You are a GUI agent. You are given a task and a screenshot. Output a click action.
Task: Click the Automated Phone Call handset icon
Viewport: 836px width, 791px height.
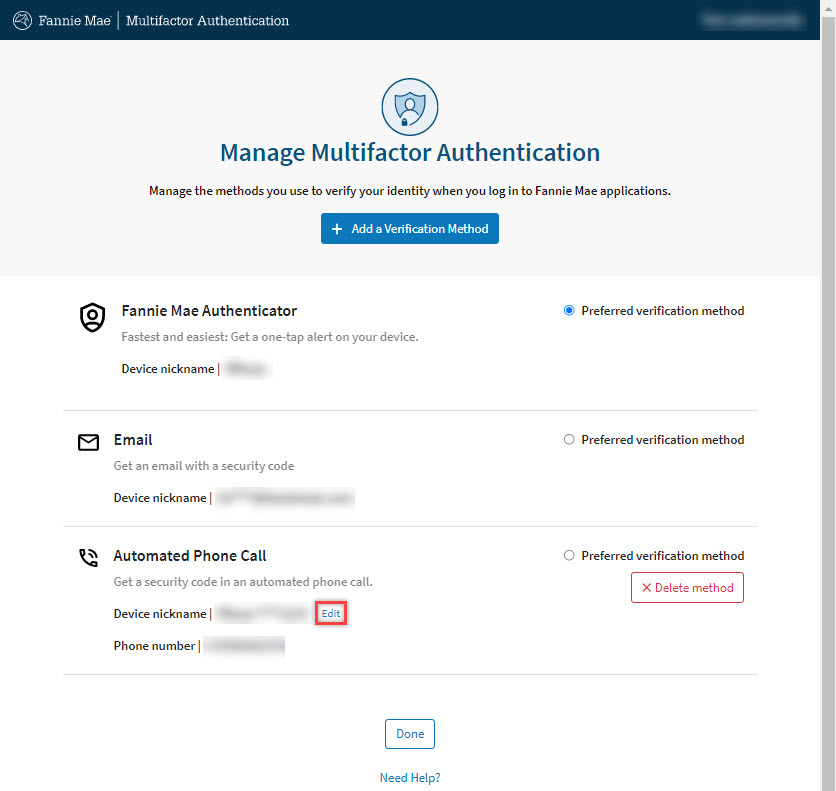click(89, 558)
